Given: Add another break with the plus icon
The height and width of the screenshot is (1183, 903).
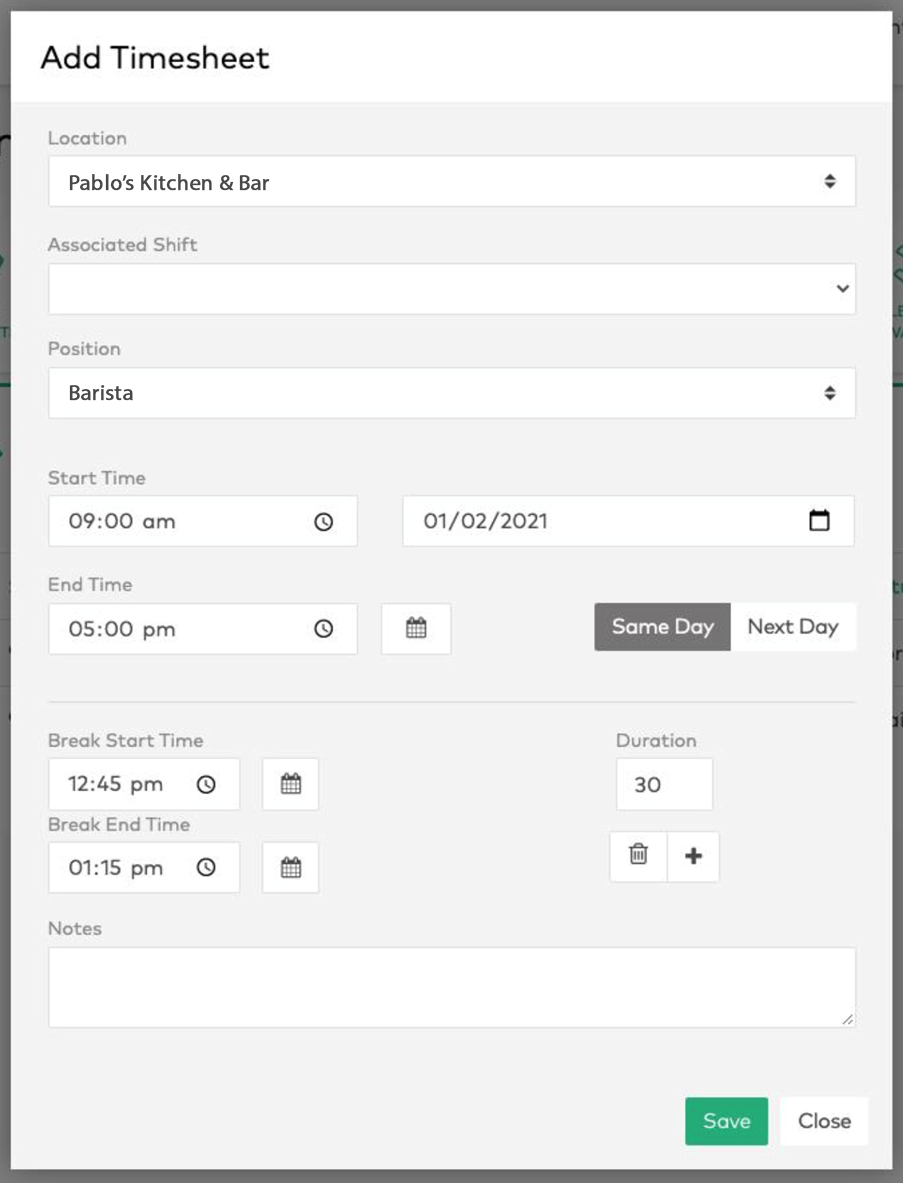Looking at the screenshot, I should pyautogui.click(x=693, y=856).
